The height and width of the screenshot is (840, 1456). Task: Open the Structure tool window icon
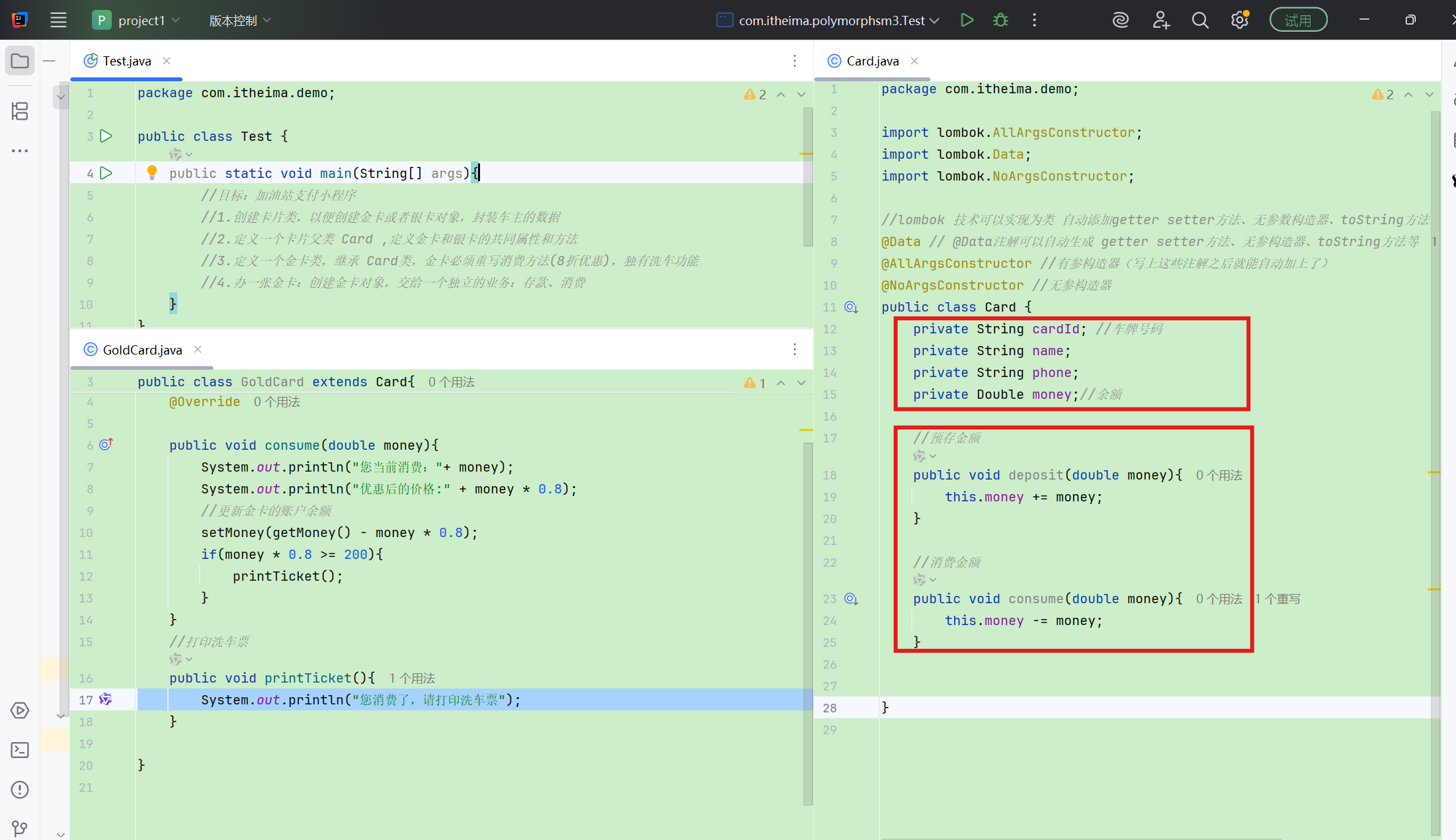20,111
